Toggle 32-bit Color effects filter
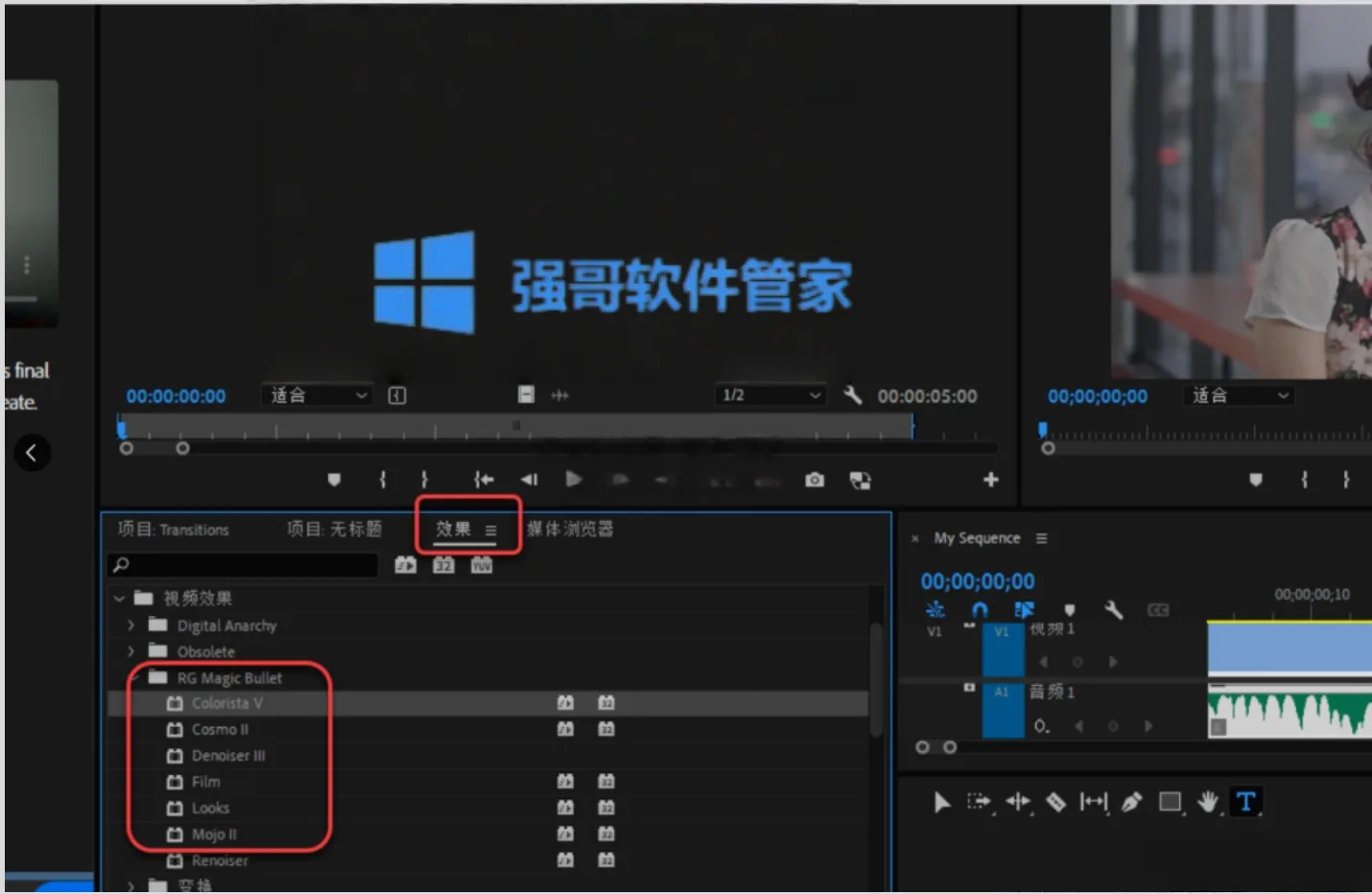The image size is (1372, 894). pyautogui.click(x=443, y=566)
